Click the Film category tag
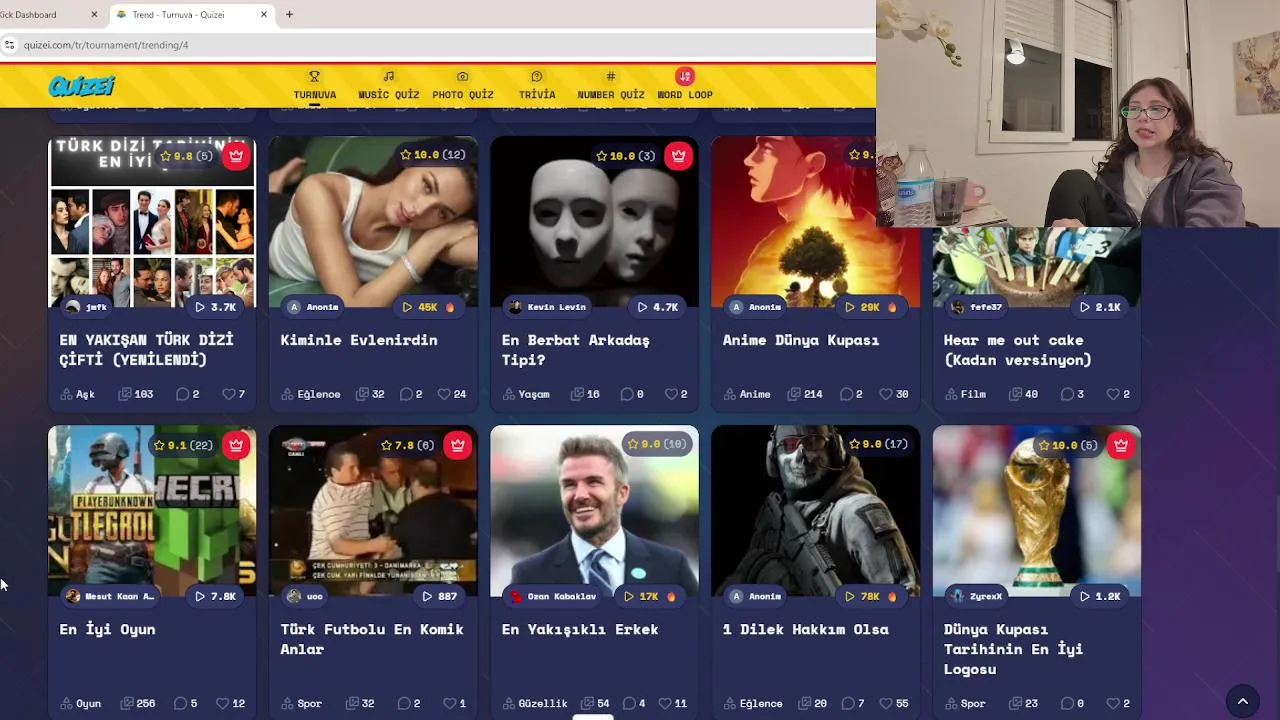This screenshot has width=1280, height=720. (x=965, y=394)
